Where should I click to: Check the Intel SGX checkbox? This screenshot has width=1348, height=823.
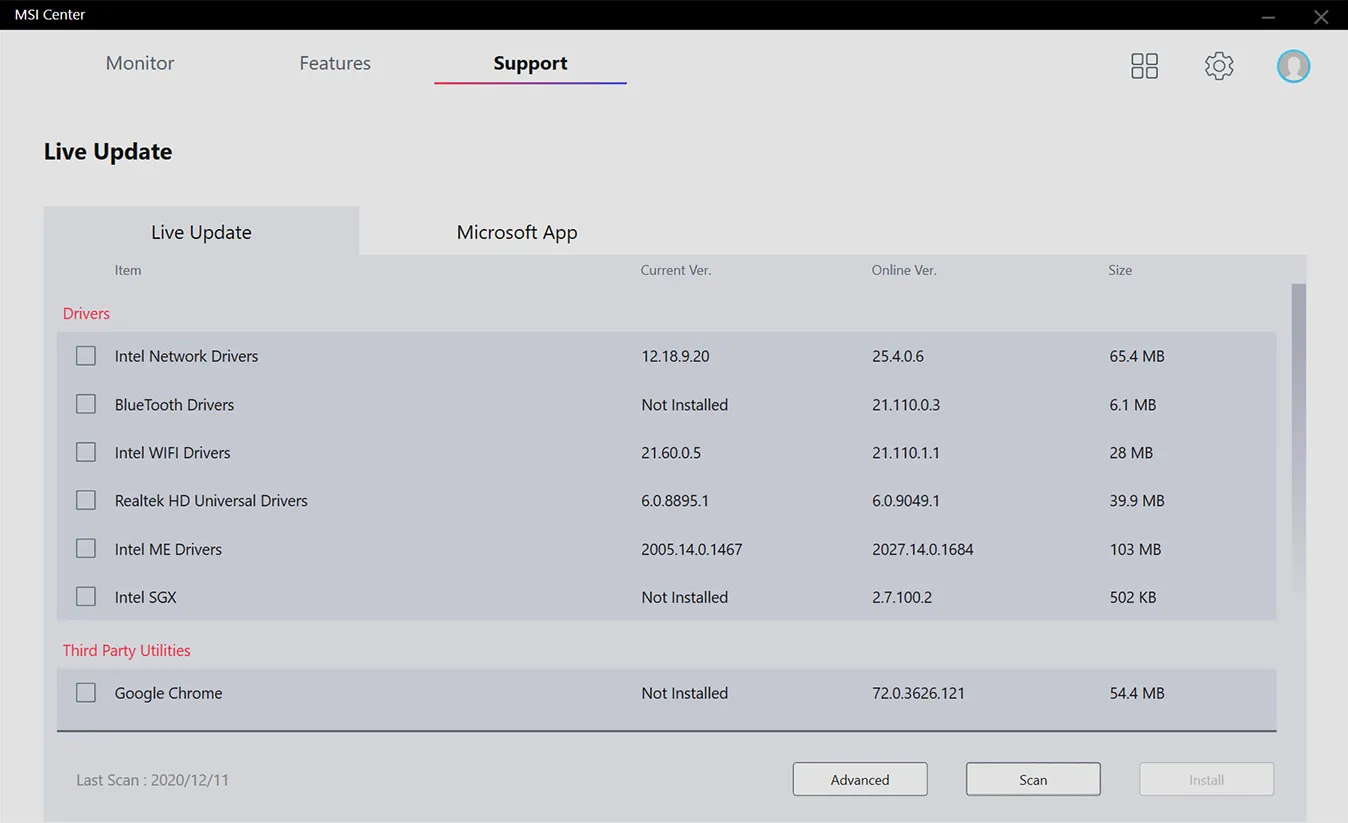click(86, 597)
